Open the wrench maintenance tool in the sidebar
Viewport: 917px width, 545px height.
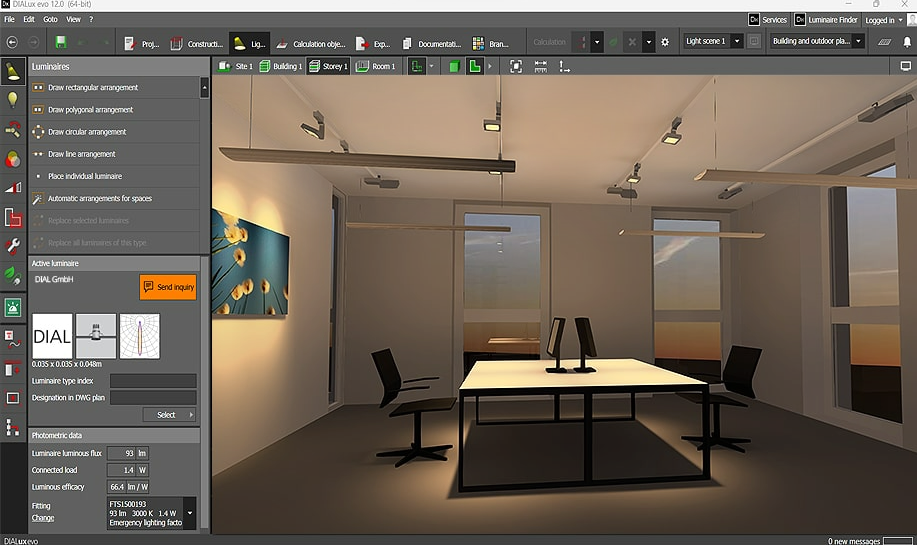13,246
